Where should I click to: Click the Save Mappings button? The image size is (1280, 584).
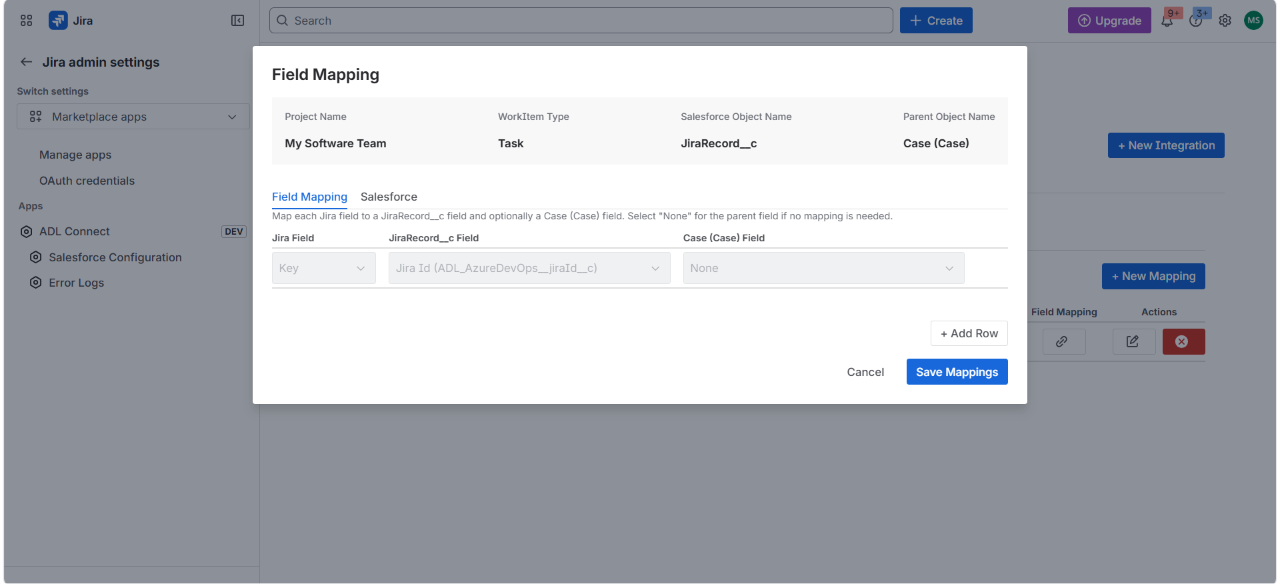pyautogui.click(x=957, y=372)
